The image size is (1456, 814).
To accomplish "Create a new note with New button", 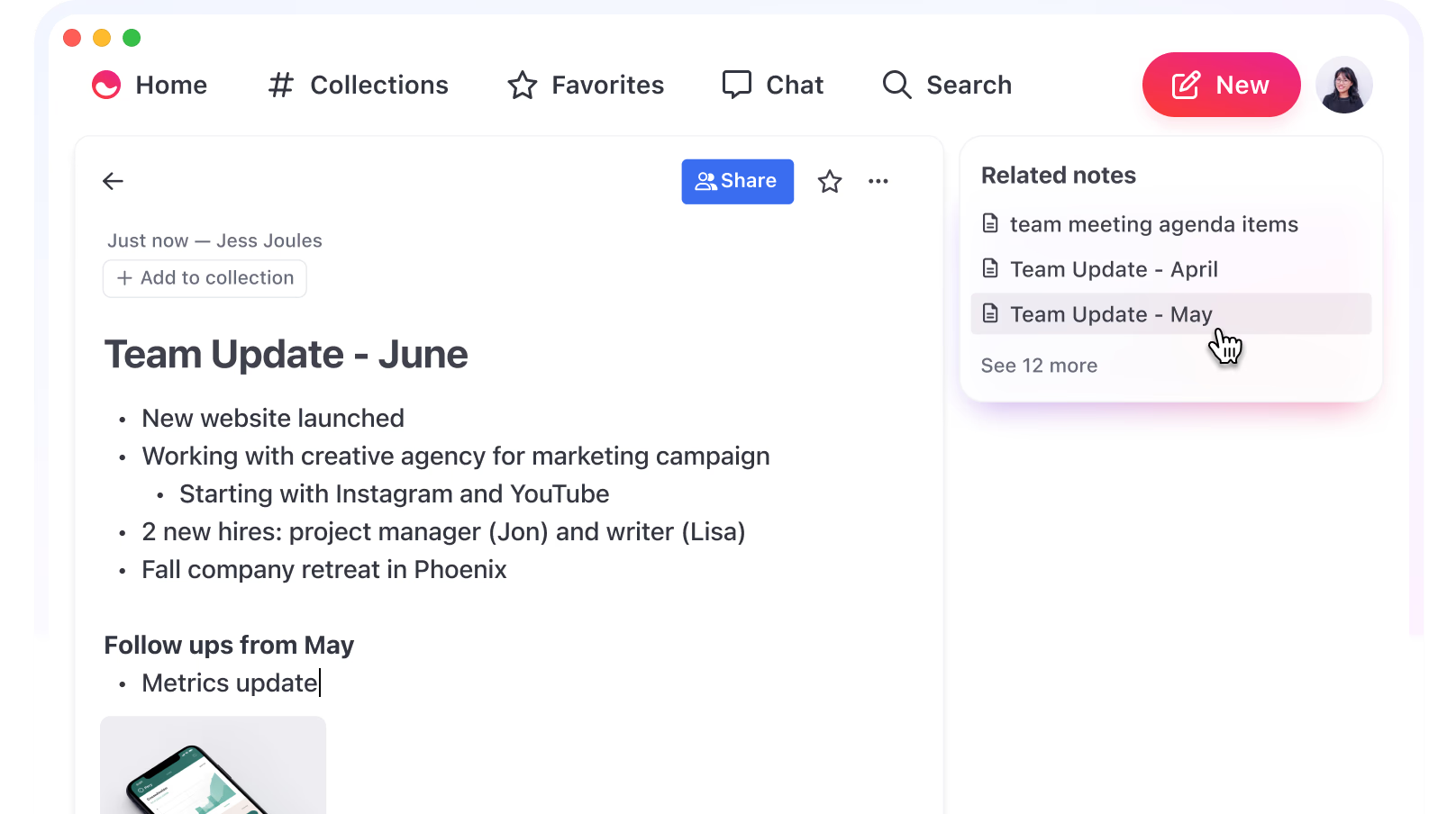I will [1220, 85].
